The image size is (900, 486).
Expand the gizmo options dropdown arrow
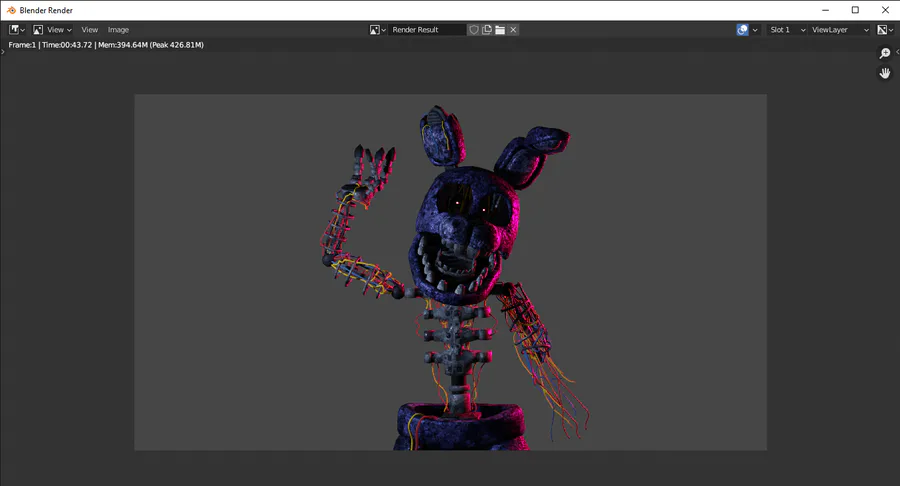point(755,30)
